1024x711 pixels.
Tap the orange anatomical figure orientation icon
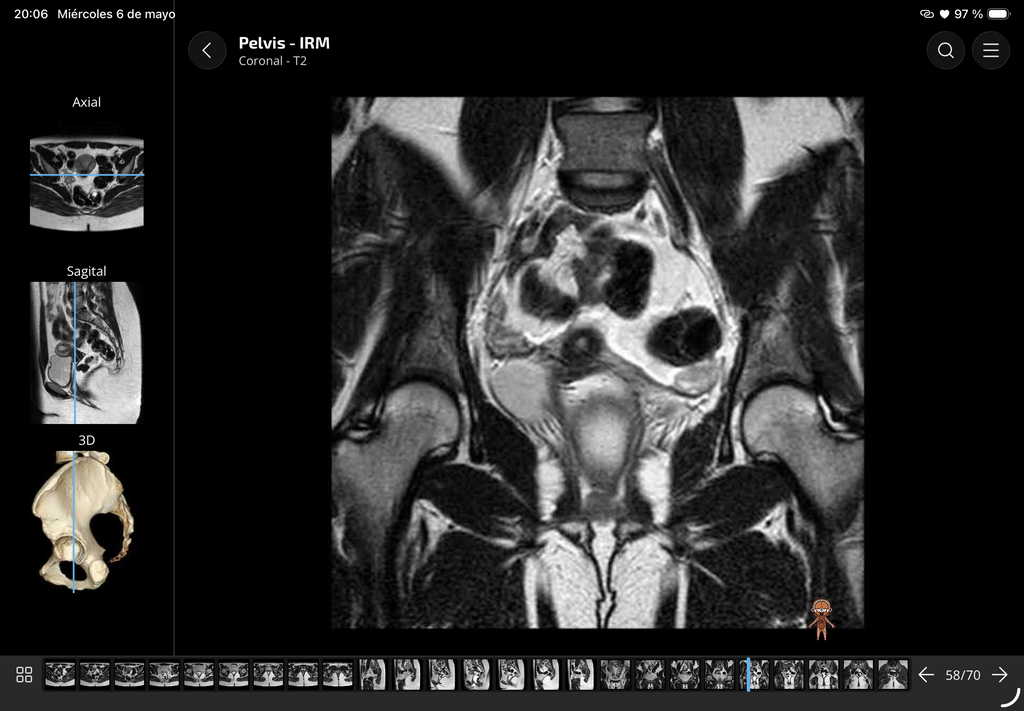(821, 619)
